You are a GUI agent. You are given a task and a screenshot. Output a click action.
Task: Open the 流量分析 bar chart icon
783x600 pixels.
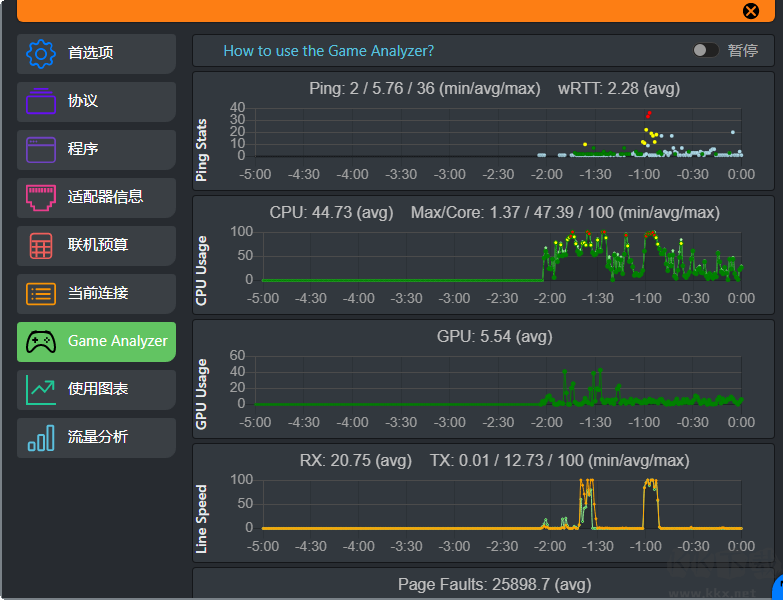[x=41, y=437]
